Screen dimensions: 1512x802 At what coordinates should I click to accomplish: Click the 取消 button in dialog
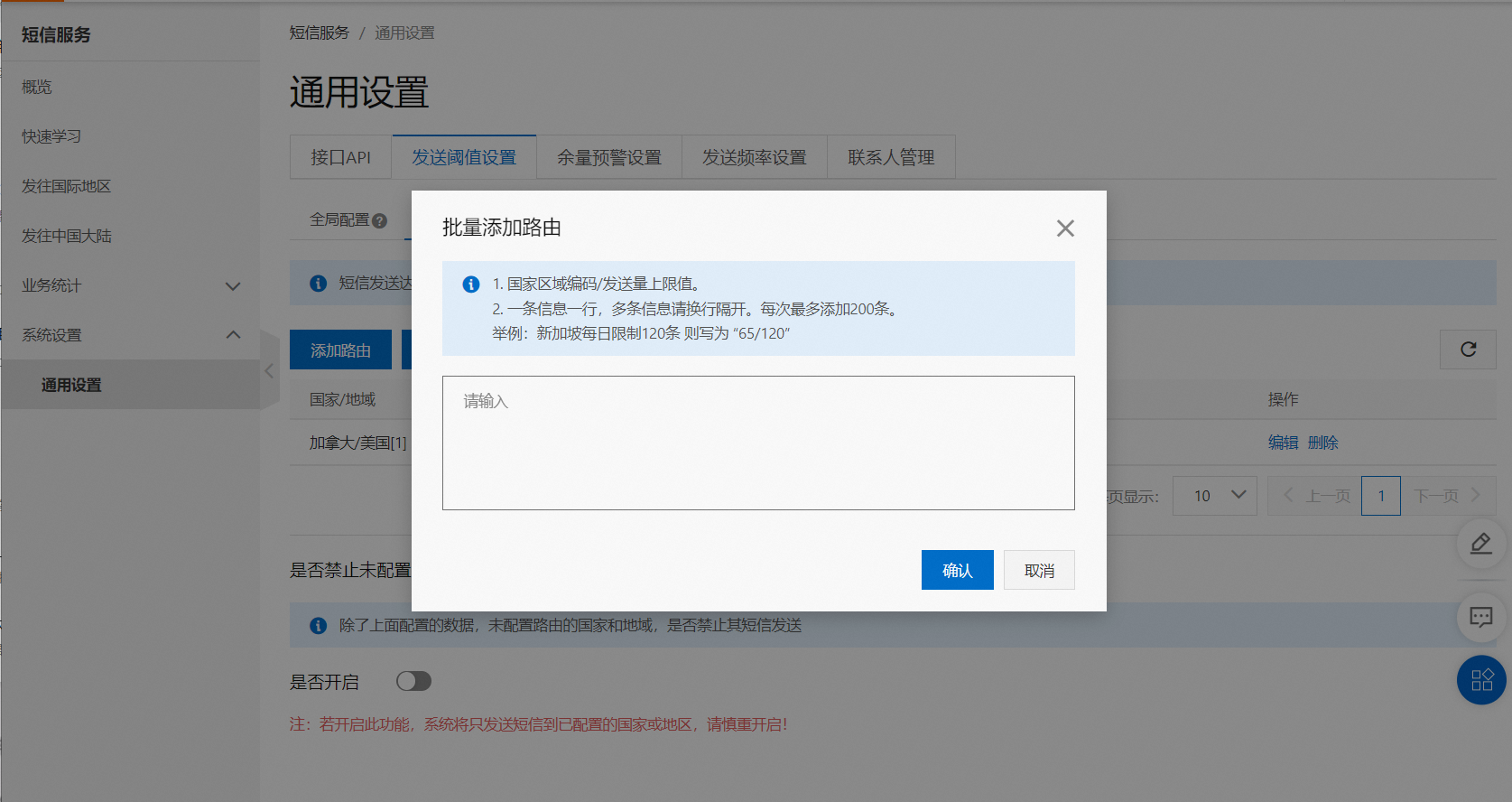click(x=1039, y=570)
